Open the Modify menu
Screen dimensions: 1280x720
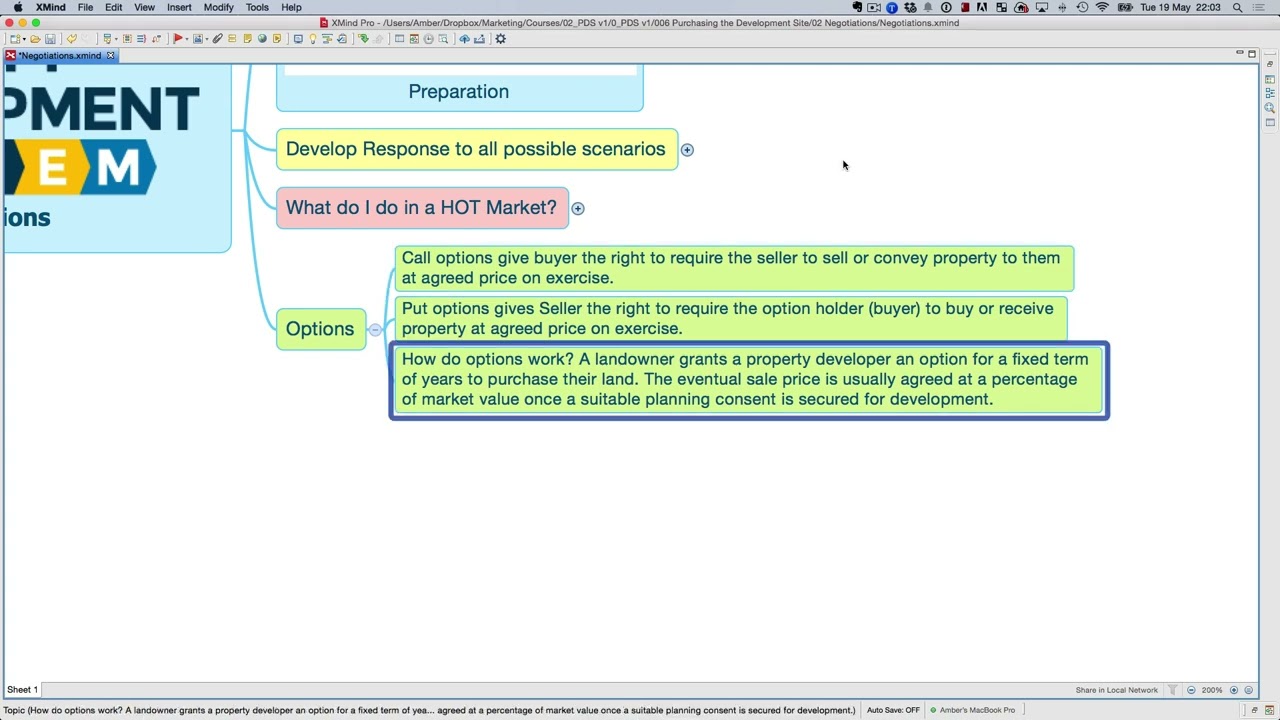[x=218, y=7]
